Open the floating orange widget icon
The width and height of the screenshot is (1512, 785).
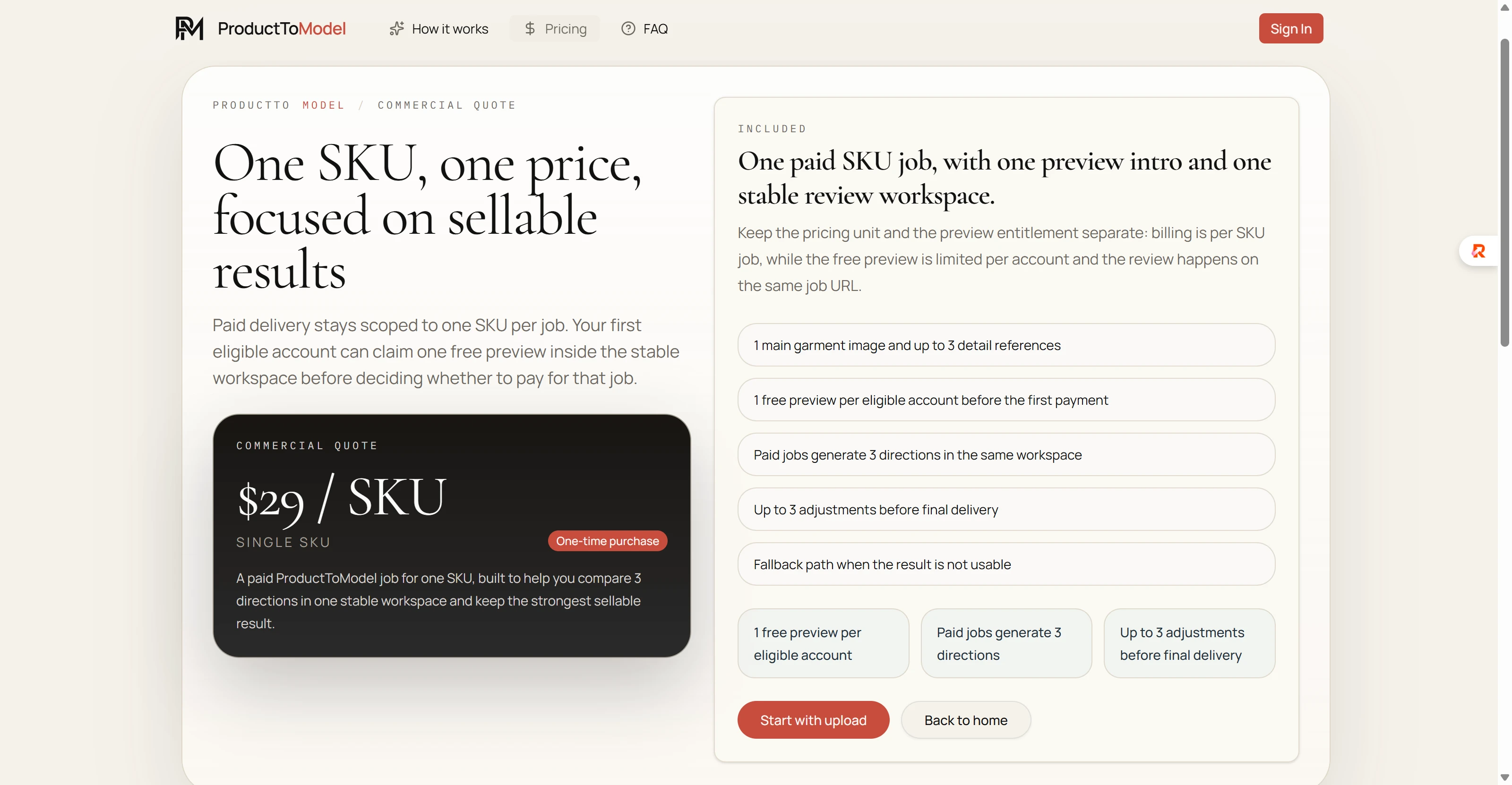(1478, 251)
